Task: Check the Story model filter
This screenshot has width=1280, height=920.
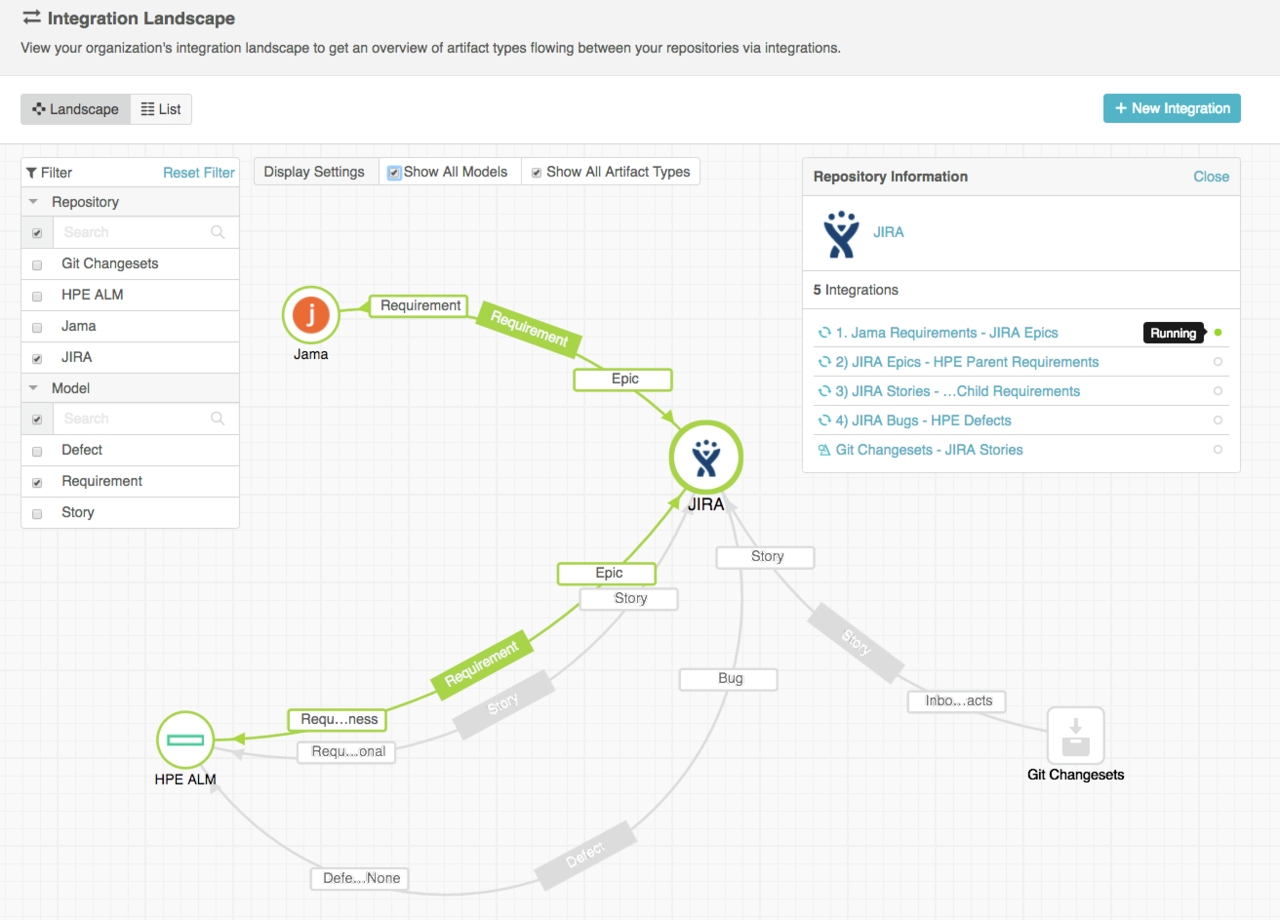Action: (36, 512)
